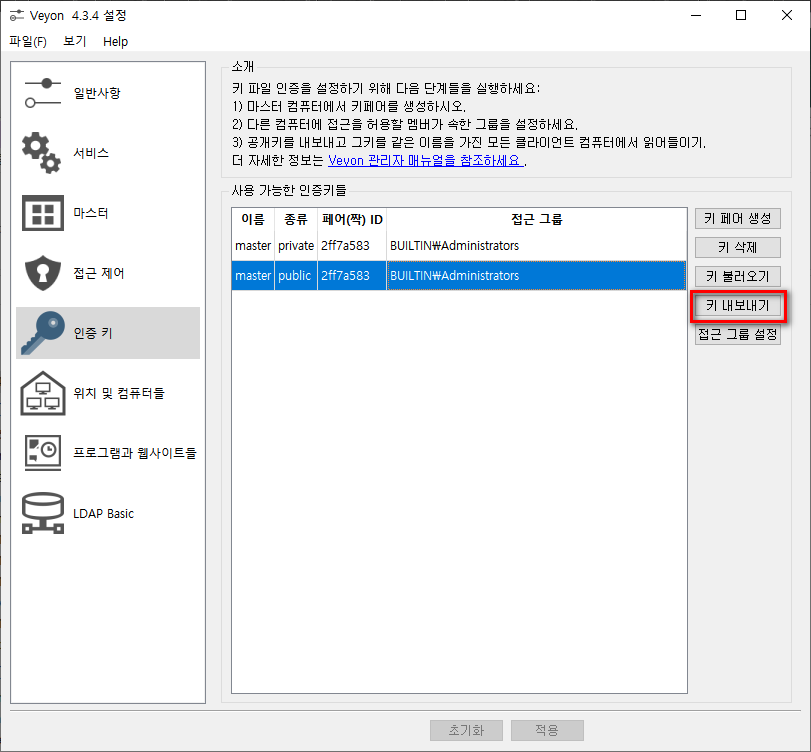Select the LDAP Basic sidebar label

[x=103, y=514]
